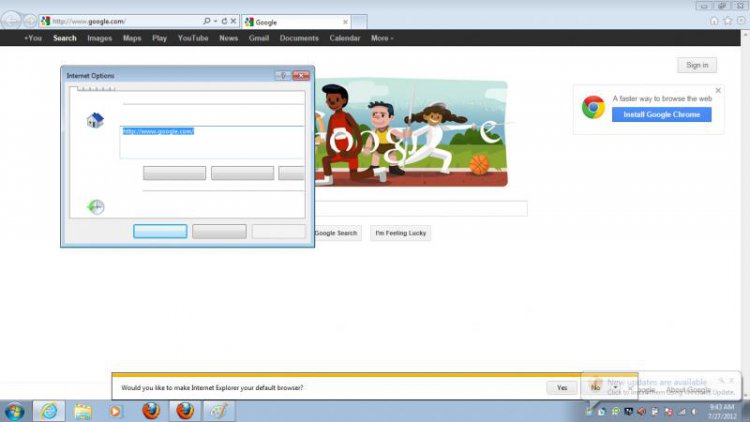Expand the address bar search dropdown arrow
The width and height of the screenshot is (750, 422).
[x=215, y=21]
